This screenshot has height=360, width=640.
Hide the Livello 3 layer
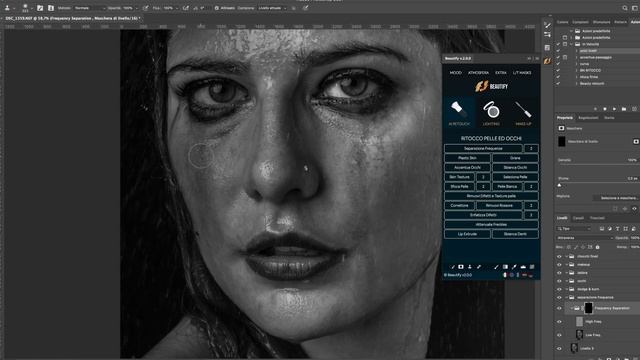(559, 348)
